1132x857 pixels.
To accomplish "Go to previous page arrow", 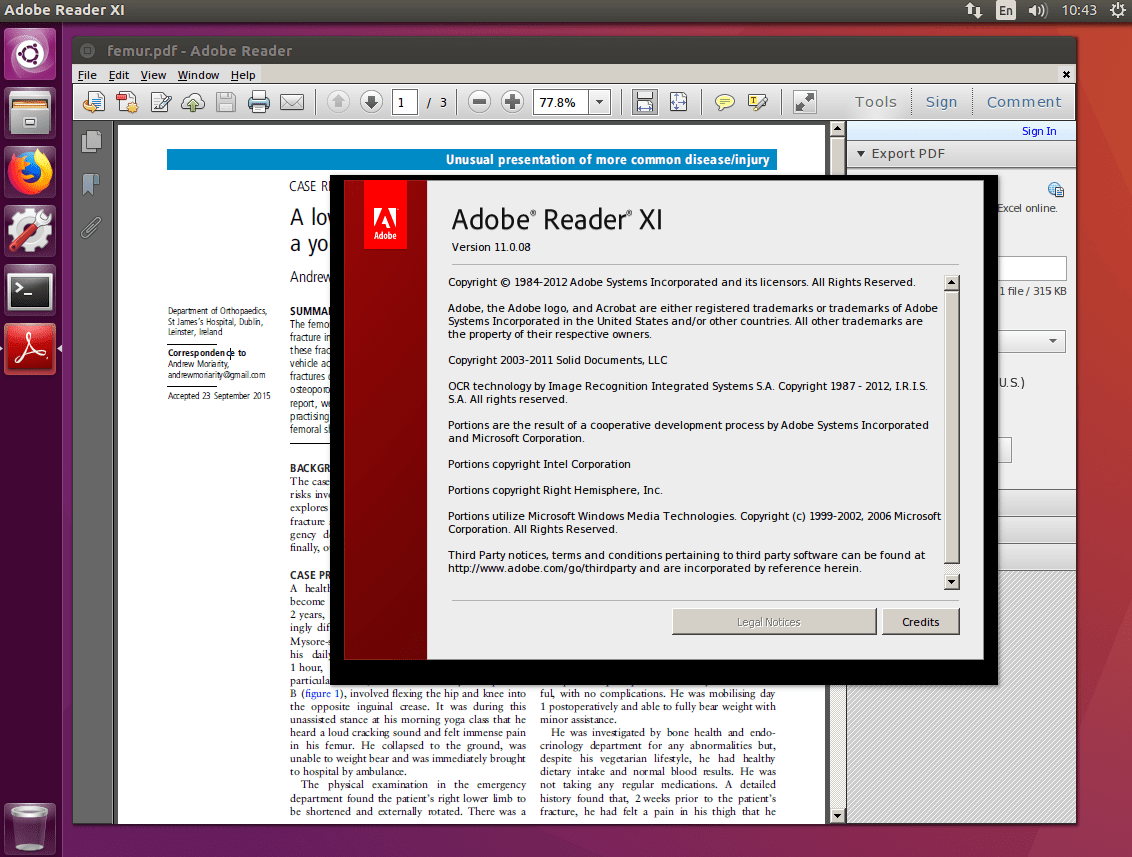I will tap(338, 102).
